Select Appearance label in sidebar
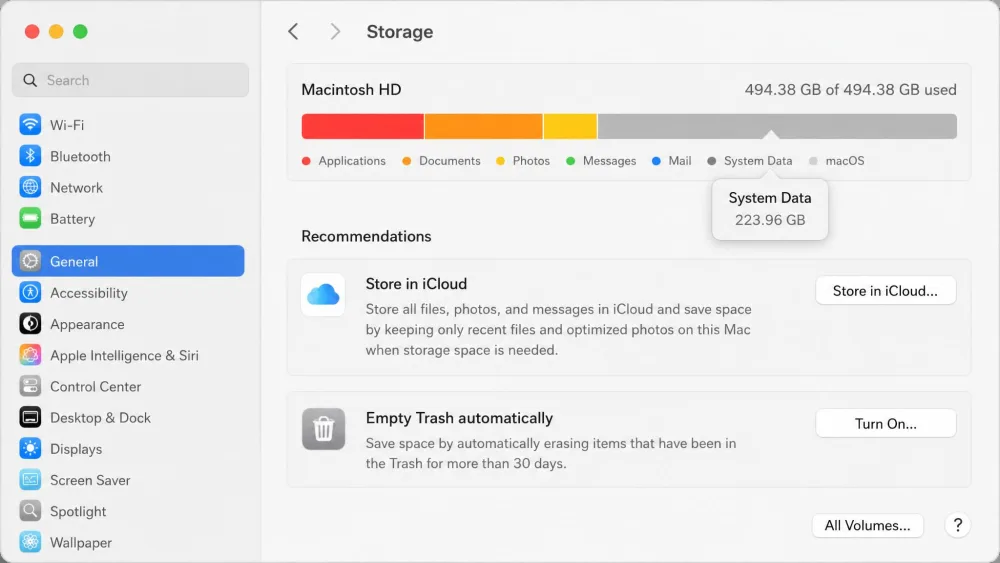1000x563 pixels. [x=87, y=324]
